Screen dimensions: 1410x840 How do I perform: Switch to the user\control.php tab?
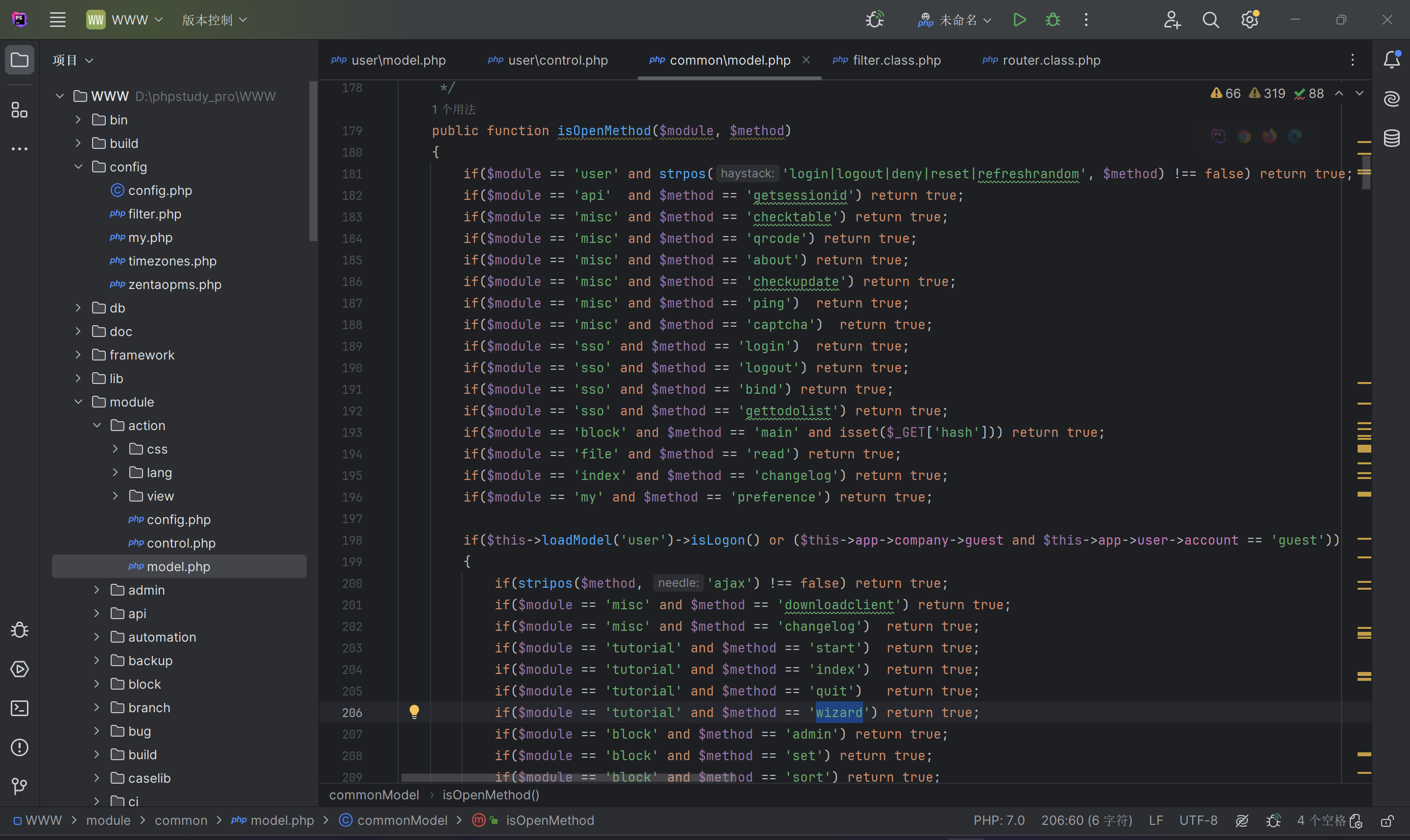[557, 60]
